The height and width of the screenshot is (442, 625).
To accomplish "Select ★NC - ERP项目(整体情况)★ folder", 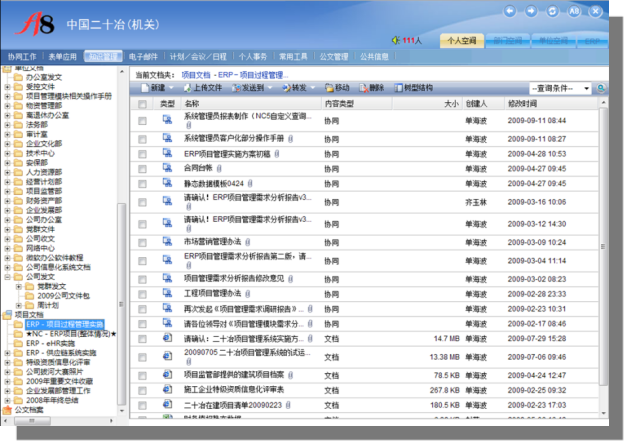I will [71, 334].
